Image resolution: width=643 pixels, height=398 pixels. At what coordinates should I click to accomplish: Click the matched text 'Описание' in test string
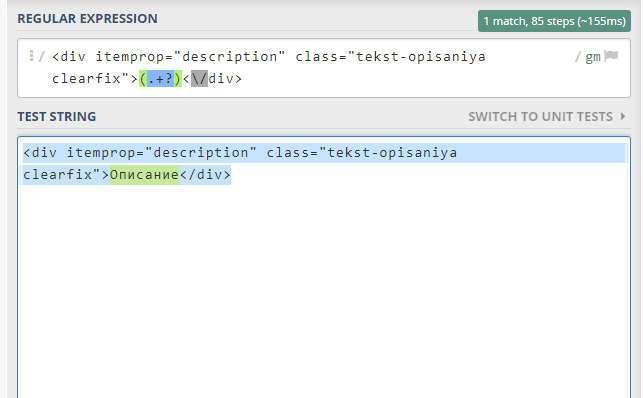tap(144, 175)
